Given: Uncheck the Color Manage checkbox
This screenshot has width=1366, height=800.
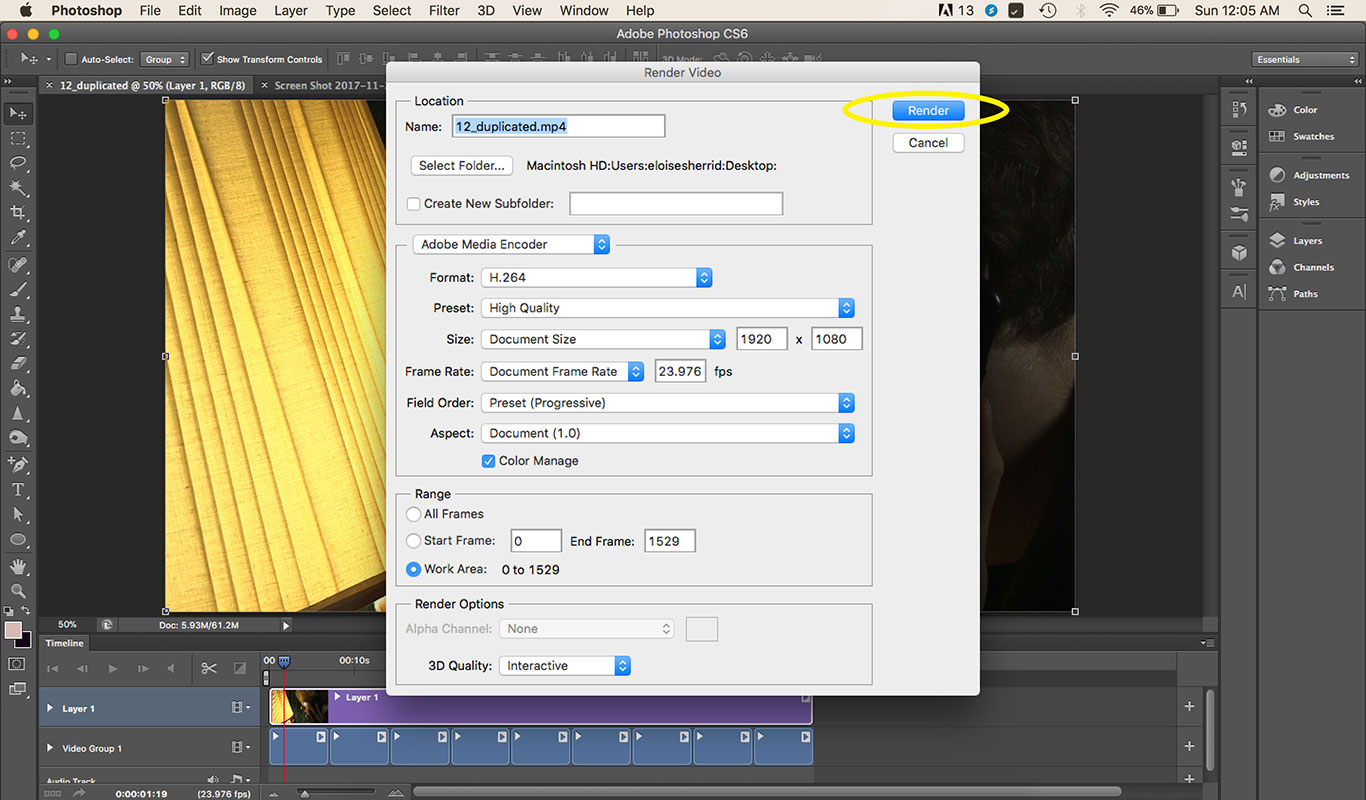Looking at the screenshot, I should [x=488, y=461].
